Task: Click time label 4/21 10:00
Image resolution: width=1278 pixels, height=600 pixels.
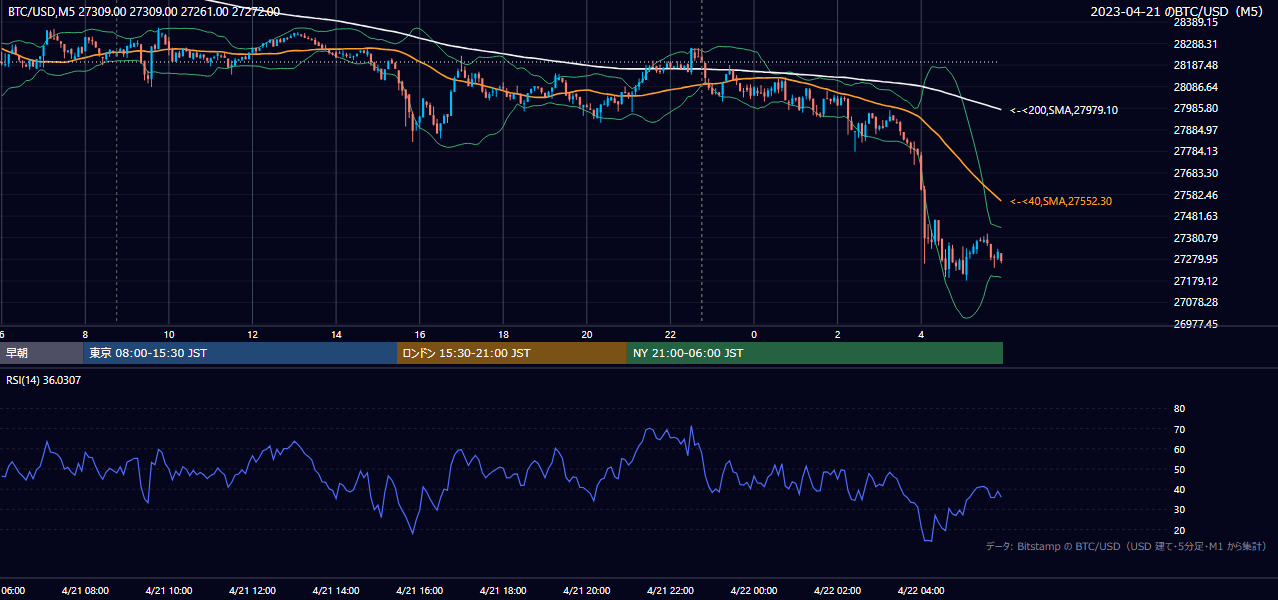Action: click(x=168, y=590)
